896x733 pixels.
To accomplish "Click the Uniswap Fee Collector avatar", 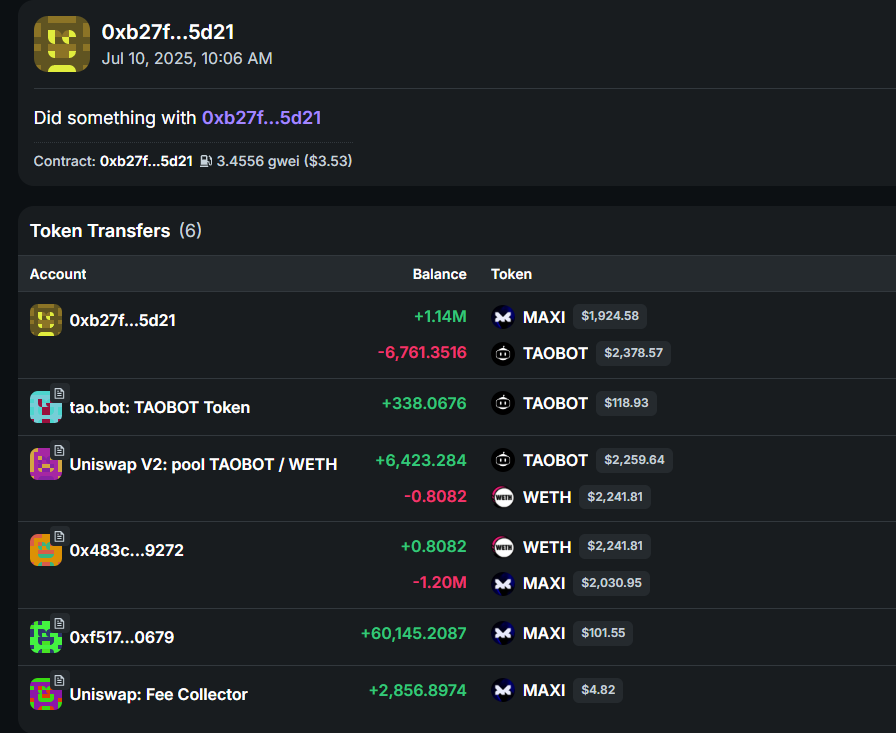I will 46,694.
